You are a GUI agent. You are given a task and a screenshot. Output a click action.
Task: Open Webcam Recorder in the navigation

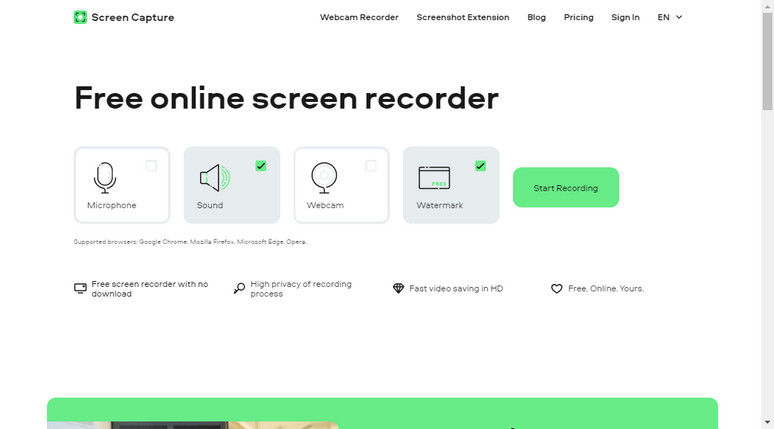pyautogui.click(x=359, y=17)
